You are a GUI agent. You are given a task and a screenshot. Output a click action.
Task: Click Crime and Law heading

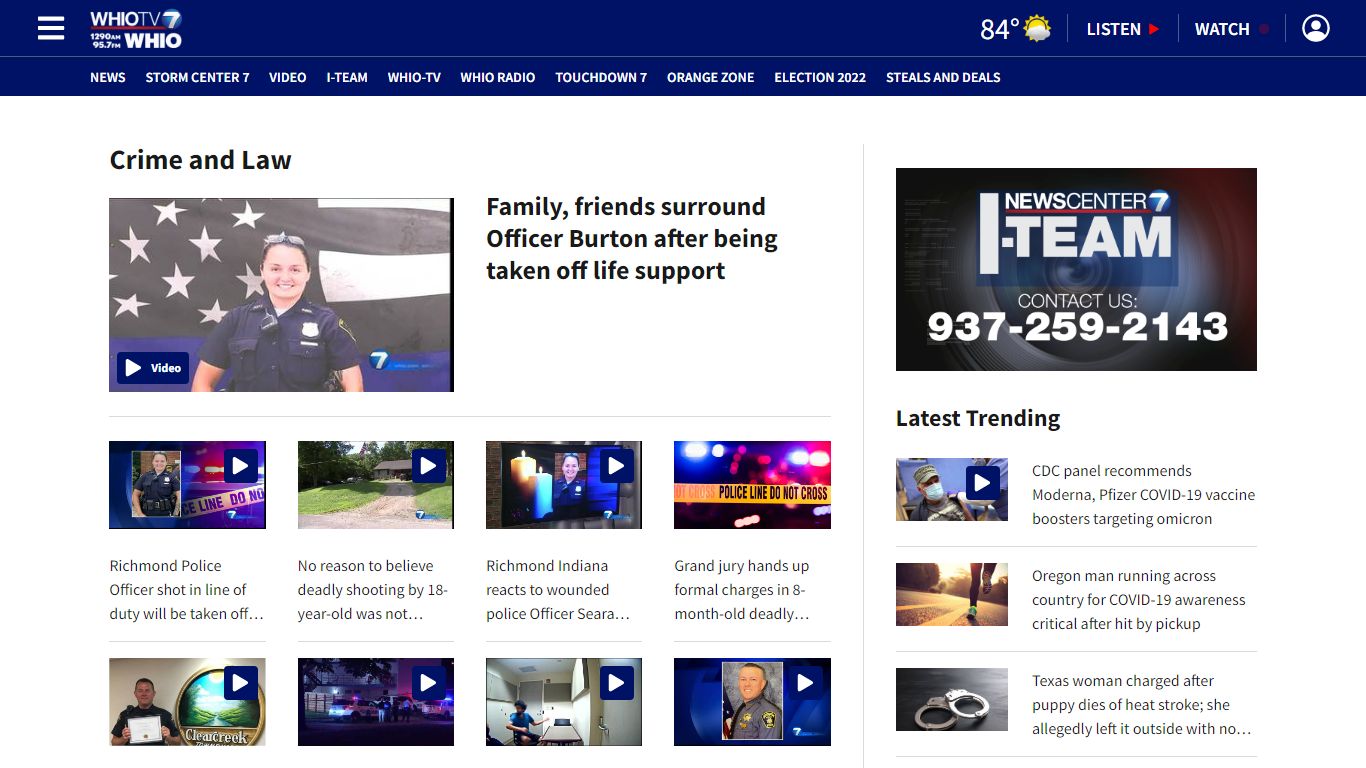(200, 160)
